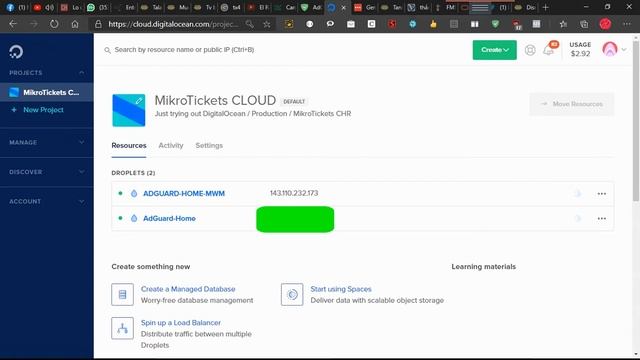Viewport: 640px width, 360px height.
Task: Click the padlock site info icon
Action: pos(98,24)
